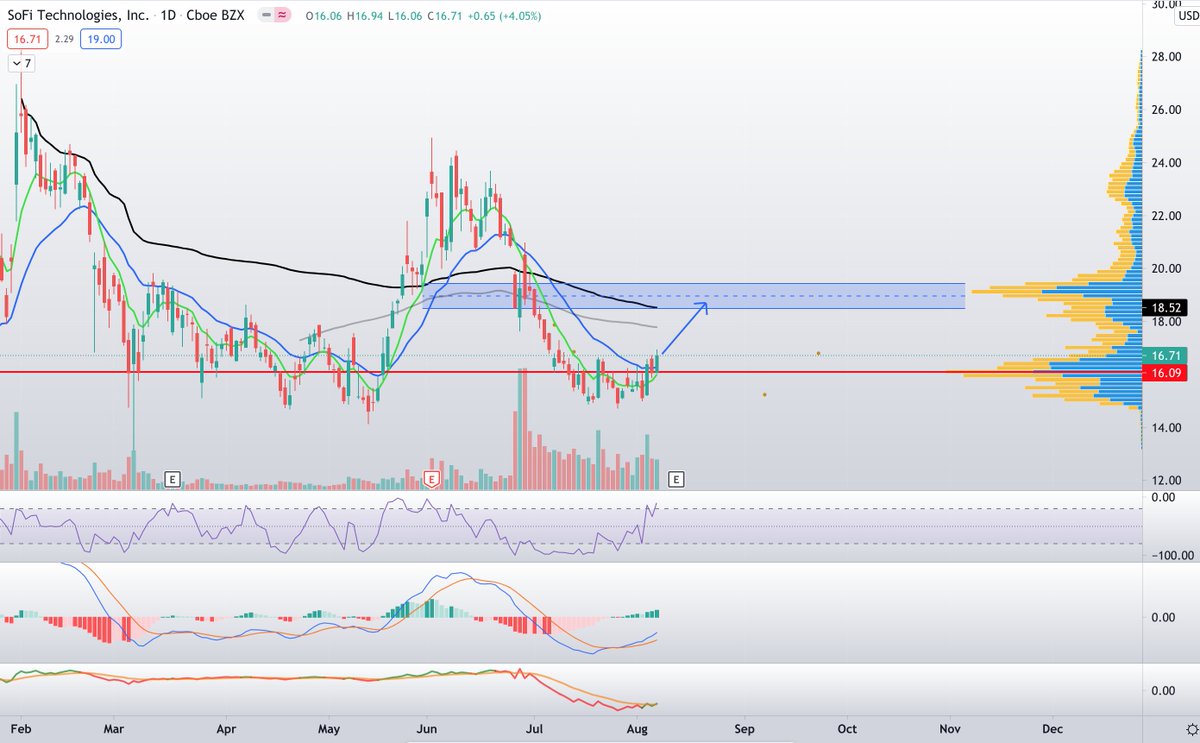Click the pink approximate-equals data status icon
The height and width of the screenshot is (743, 1200).
[x=283, y=16]
